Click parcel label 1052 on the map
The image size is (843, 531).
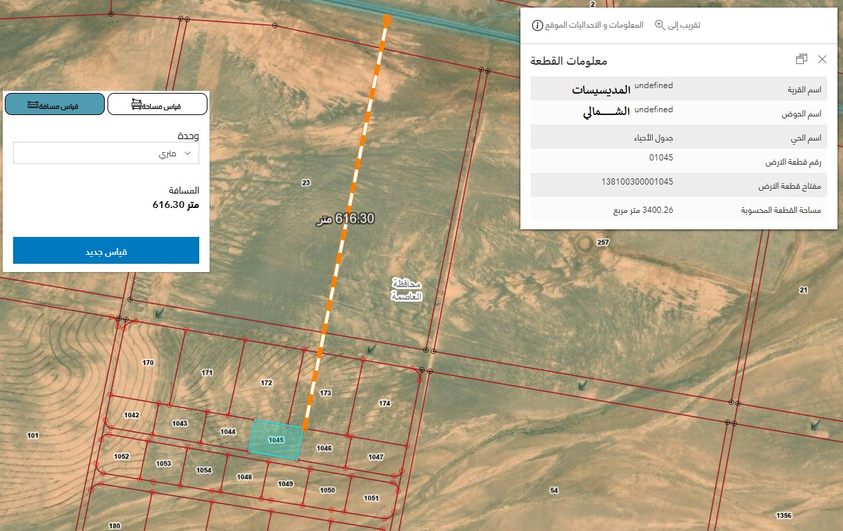[122, 456]
